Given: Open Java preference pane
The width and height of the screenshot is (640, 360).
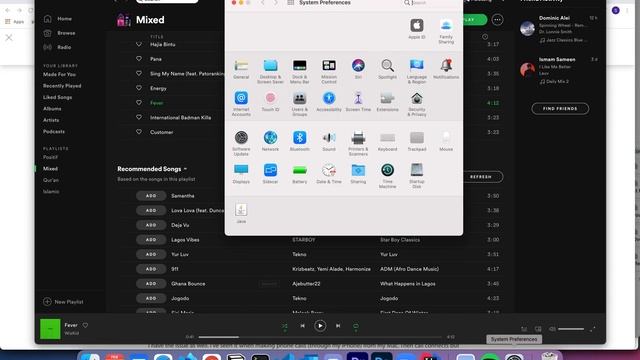Looking at the screenshot, I should [x=241, y=213].
